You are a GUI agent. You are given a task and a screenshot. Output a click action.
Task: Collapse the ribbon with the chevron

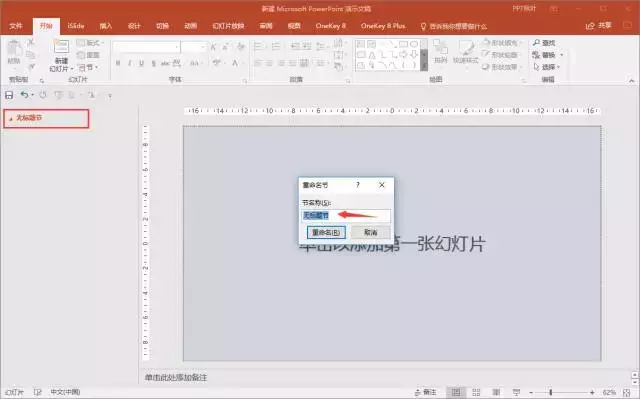631,81
